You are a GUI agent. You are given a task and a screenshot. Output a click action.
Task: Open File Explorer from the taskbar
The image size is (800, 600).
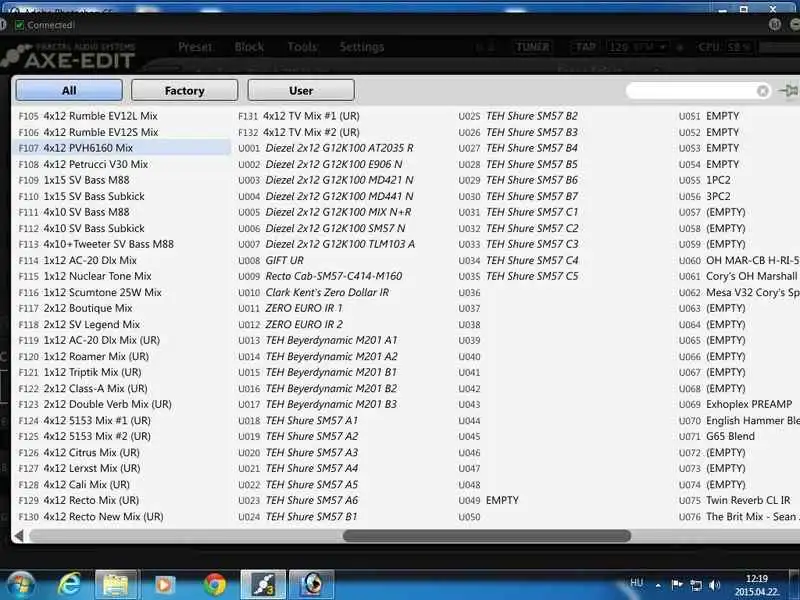[x=116, y=585]
